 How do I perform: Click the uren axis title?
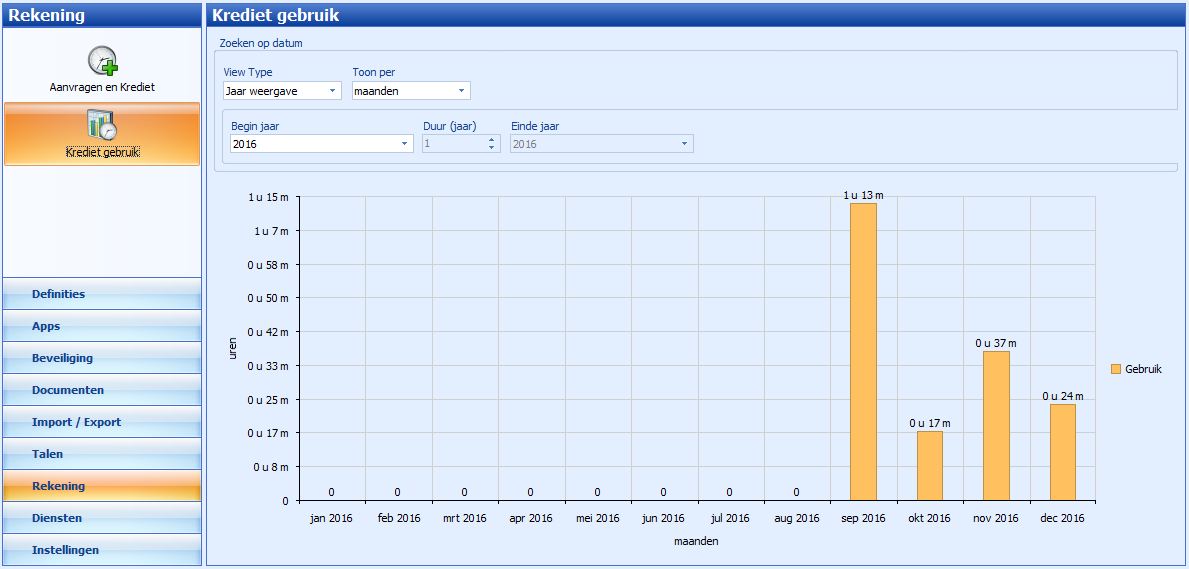coord(234,349)
